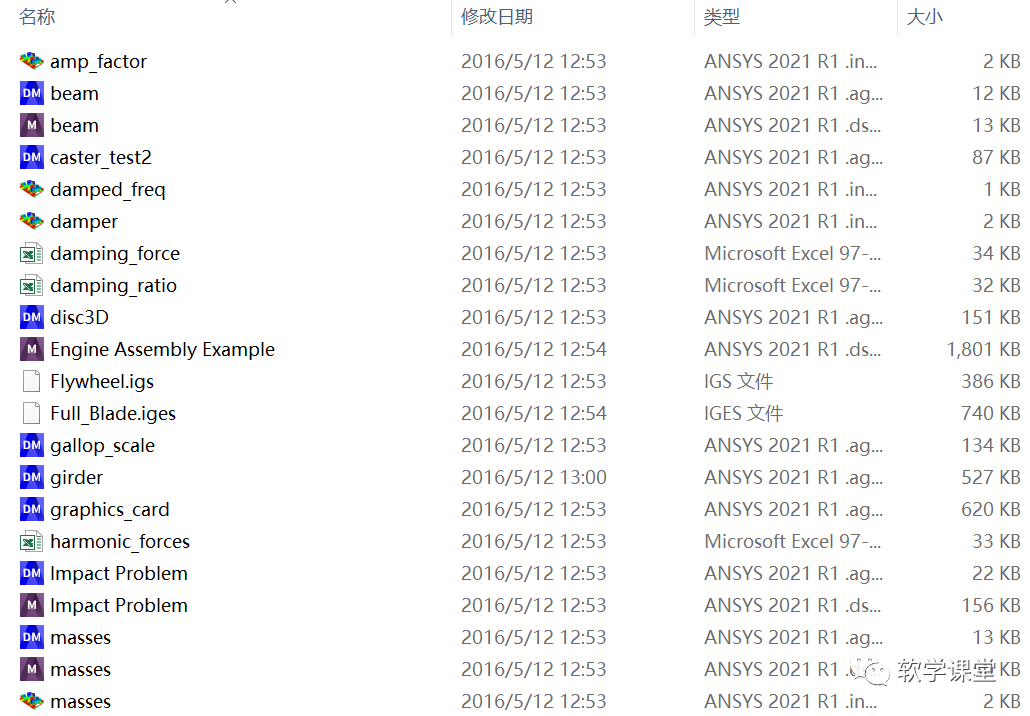Image resolution: width=1030 pixels, height=716 pixels.
Task: Select the caster_test2 file name
Action: pos(101,157)
